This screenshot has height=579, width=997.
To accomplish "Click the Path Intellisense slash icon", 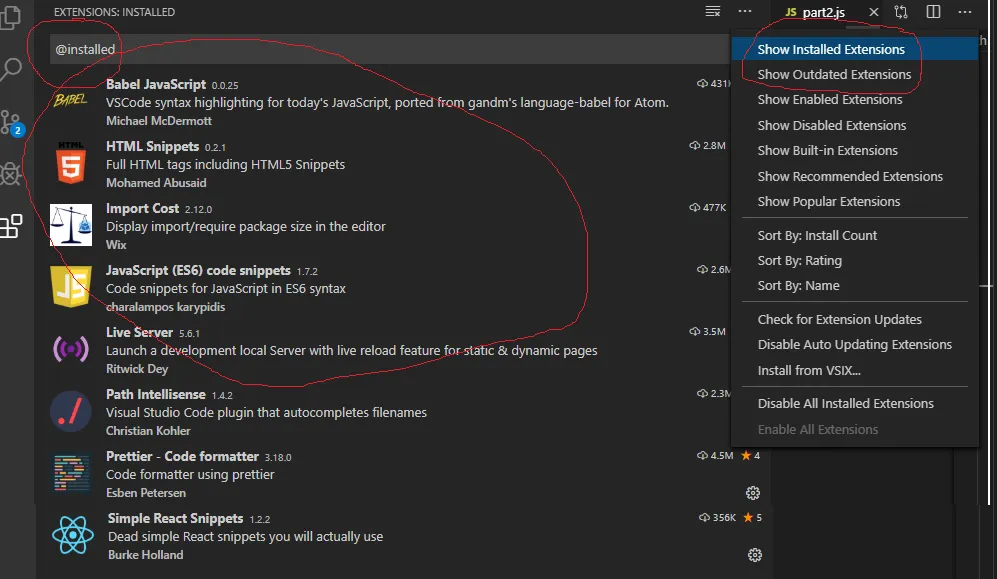I will point(71,411).
